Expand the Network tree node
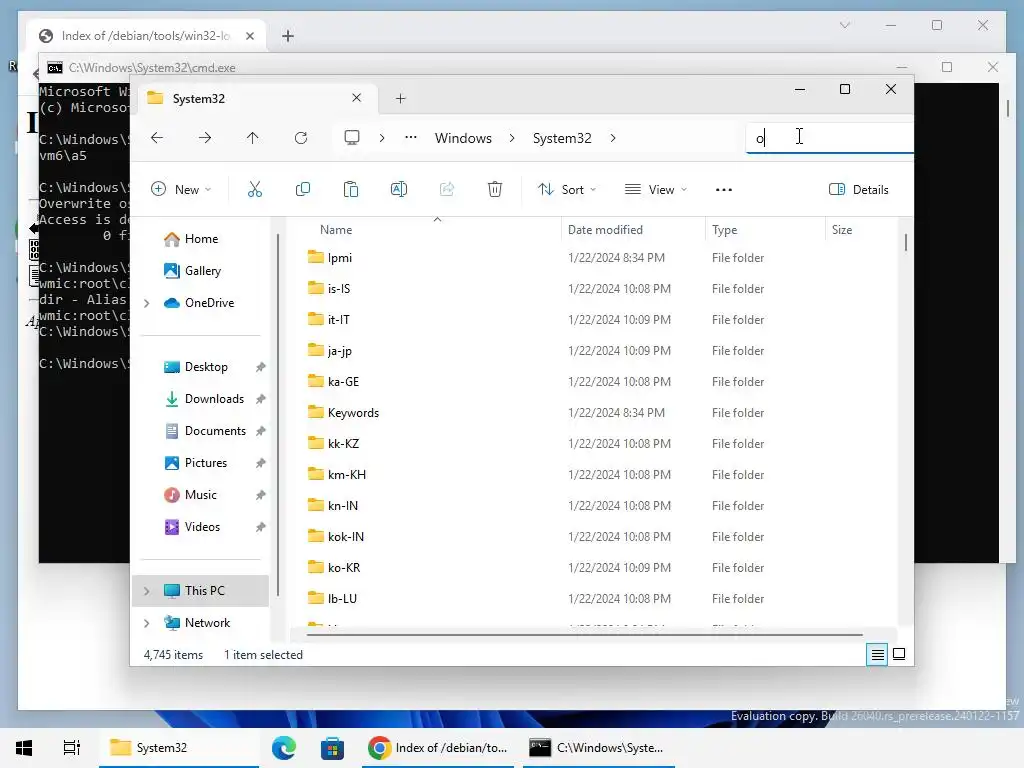The height and width of the screenshot is (768, 1024). tap(147, 623)
